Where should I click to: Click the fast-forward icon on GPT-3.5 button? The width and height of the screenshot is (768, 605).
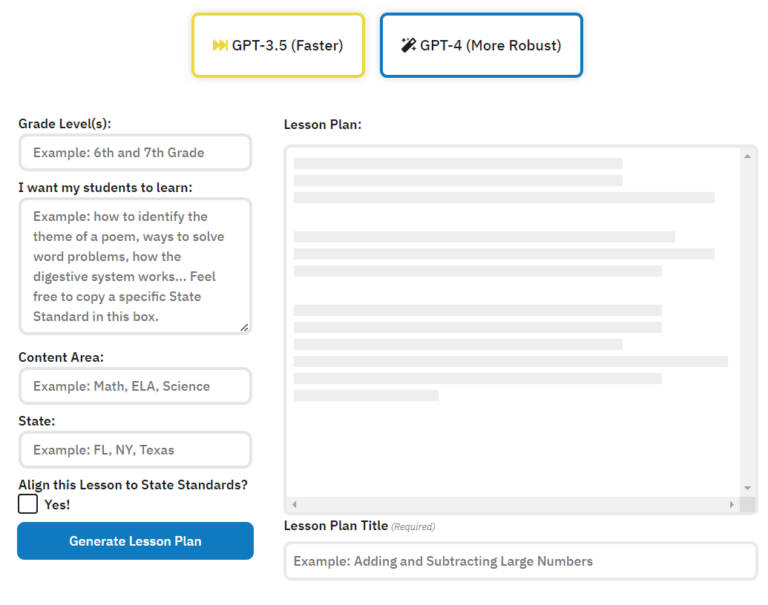pyautogui.click(x=220, y=46)
